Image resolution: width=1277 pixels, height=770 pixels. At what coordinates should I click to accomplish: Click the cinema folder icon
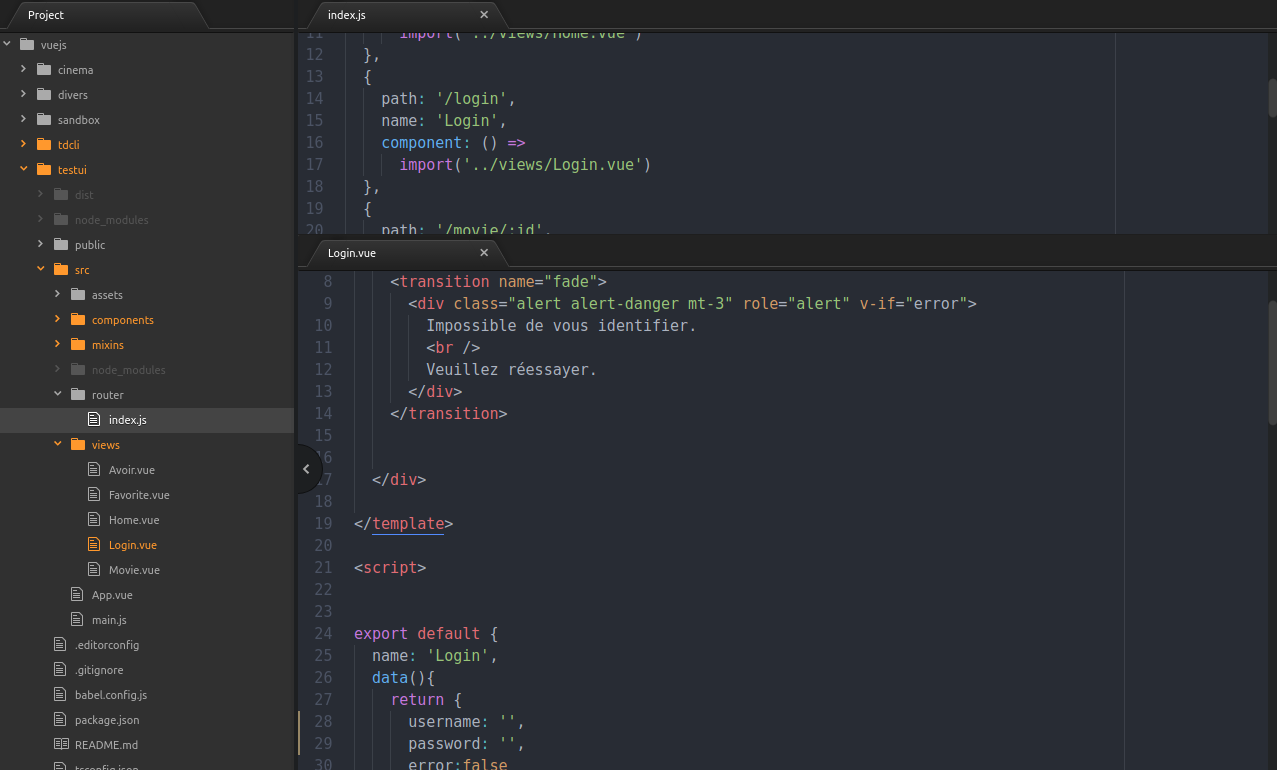pyautogui.click(x=43, y=70)
